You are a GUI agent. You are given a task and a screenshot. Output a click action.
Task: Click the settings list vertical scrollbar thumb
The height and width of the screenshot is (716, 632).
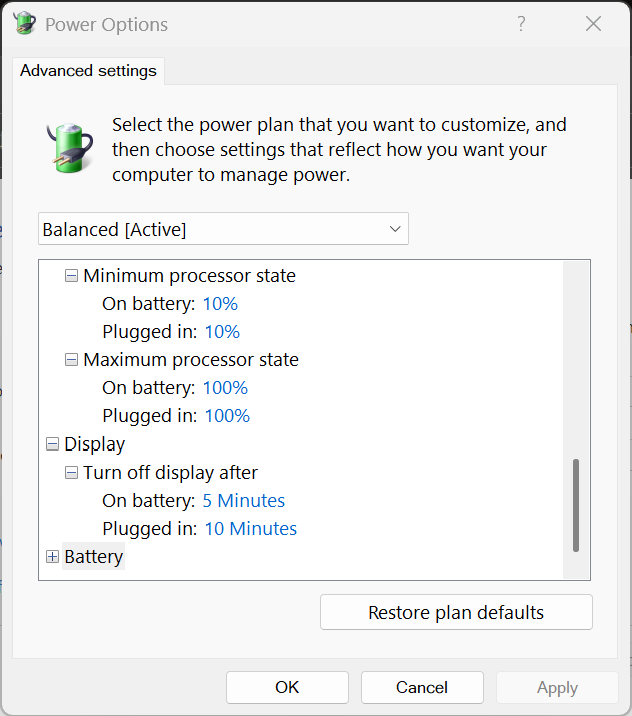(x=576, y=505)
